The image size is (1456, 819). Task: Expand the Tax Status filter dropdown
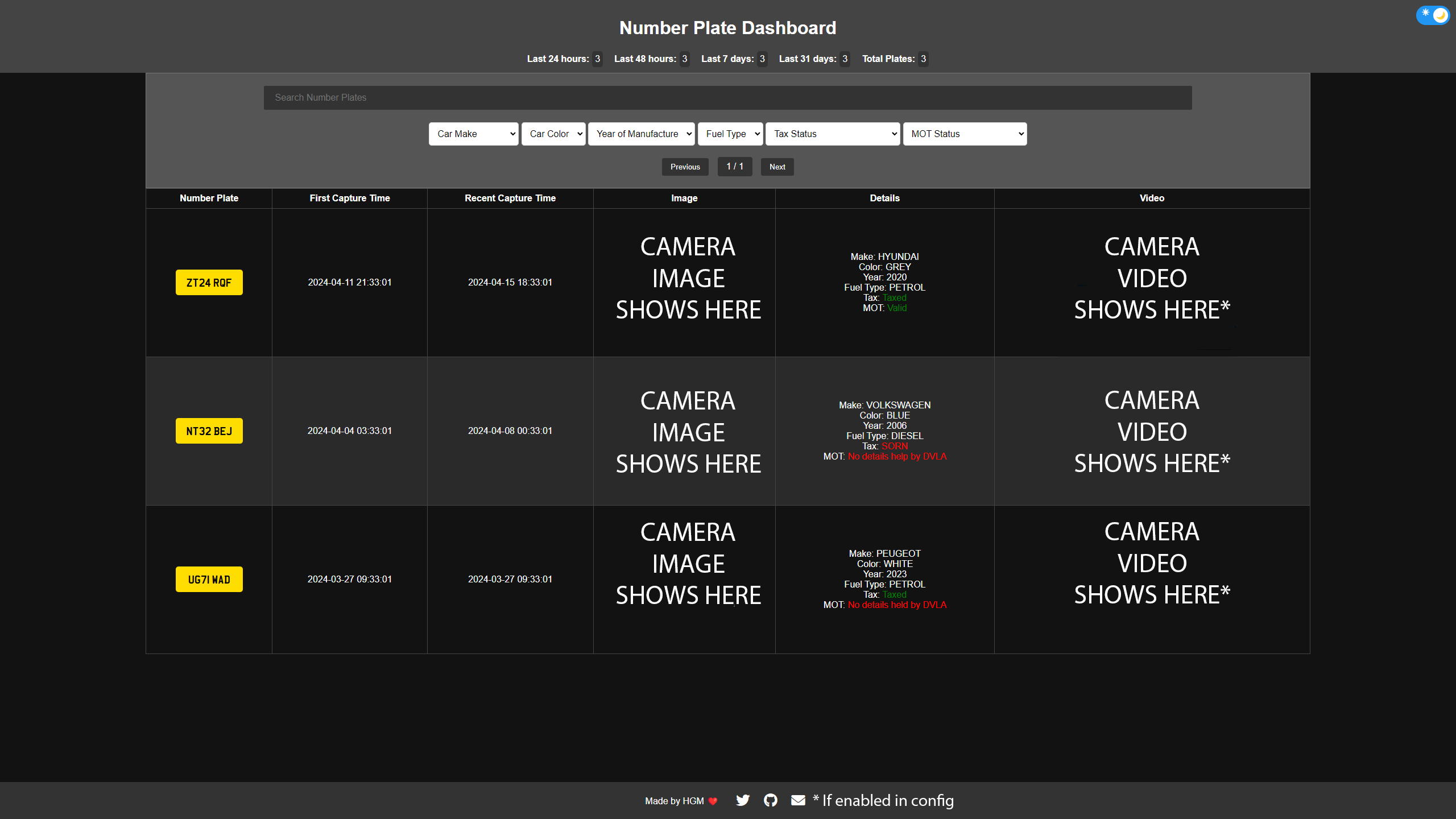point(832,134)
